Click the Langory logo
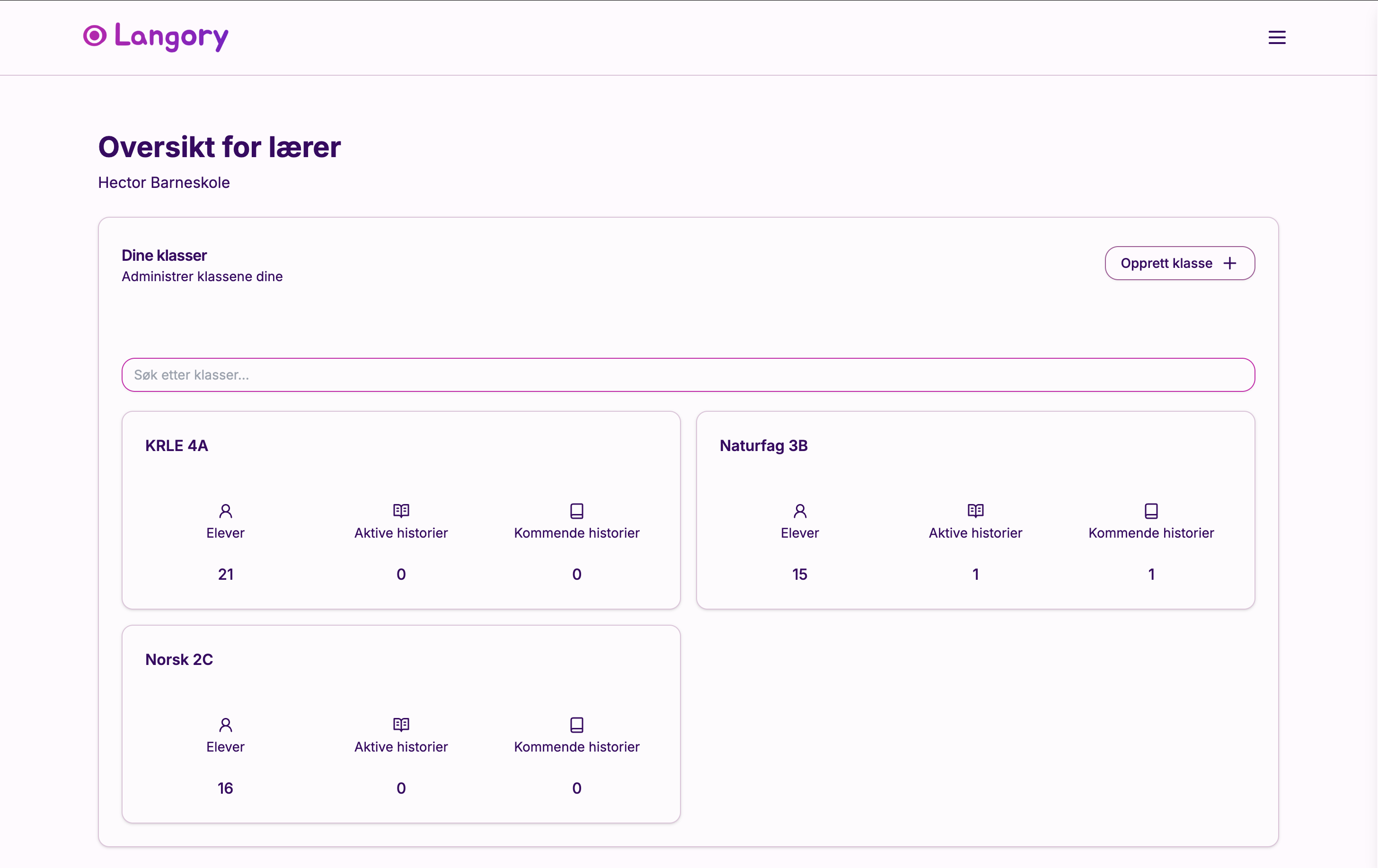The image size is (1378, 868). (156, 36)
